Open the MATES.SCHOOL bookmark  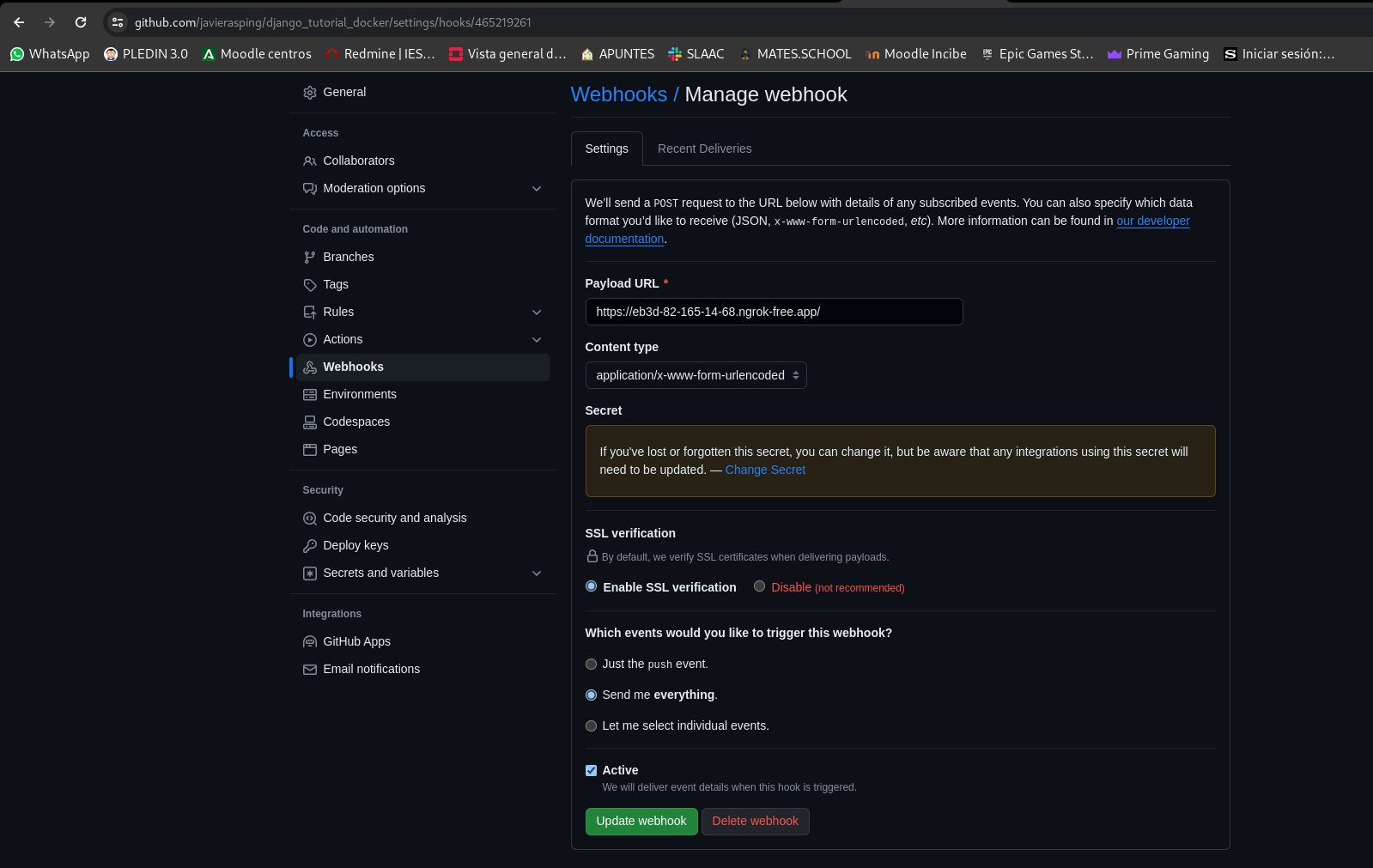pyautogui.click(x=795, y=54)
